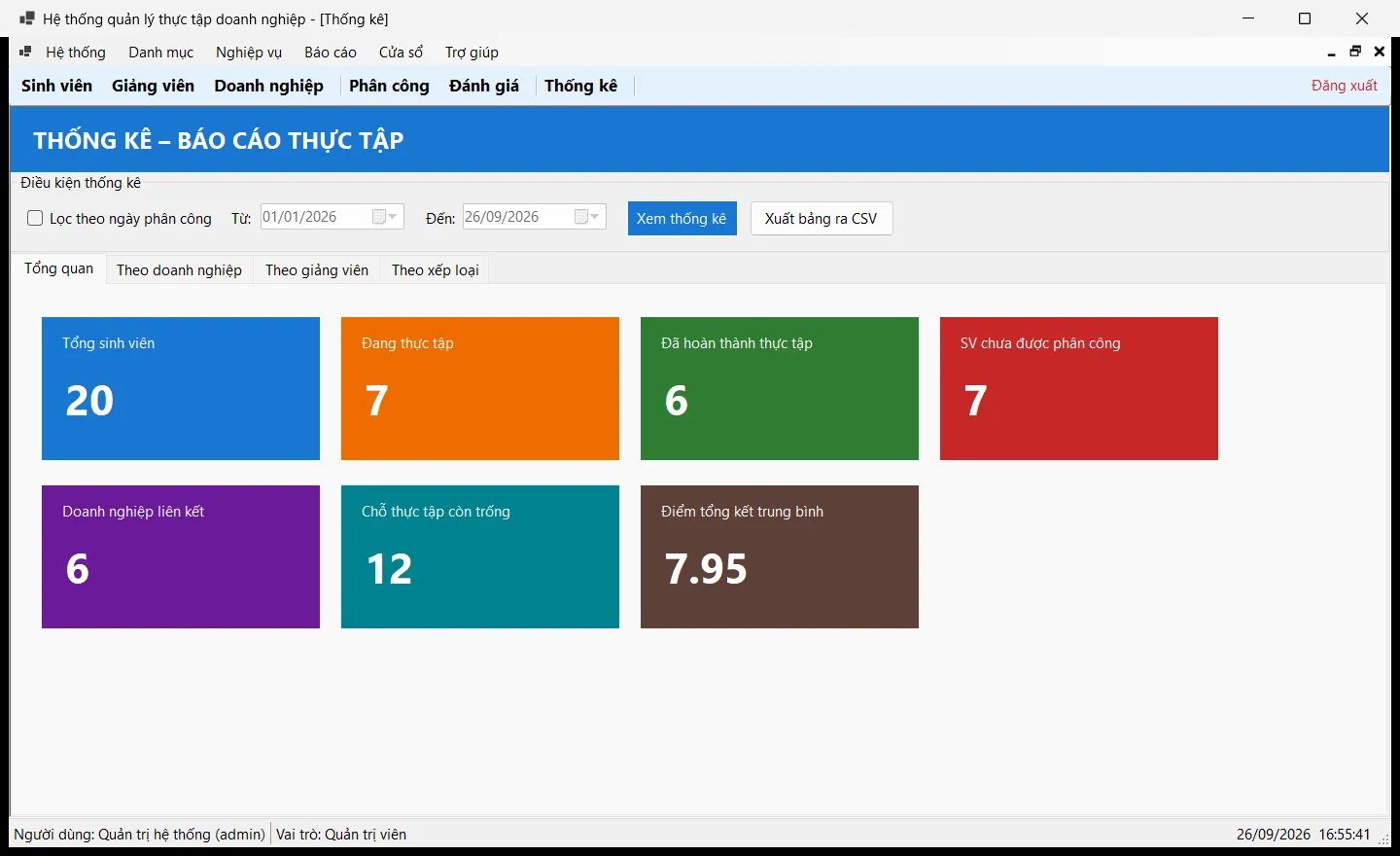This screenshot has width=1400, height=856.
Task: Switch to the Theo doanh nghiệp tab
Action: tap(180, 270)
